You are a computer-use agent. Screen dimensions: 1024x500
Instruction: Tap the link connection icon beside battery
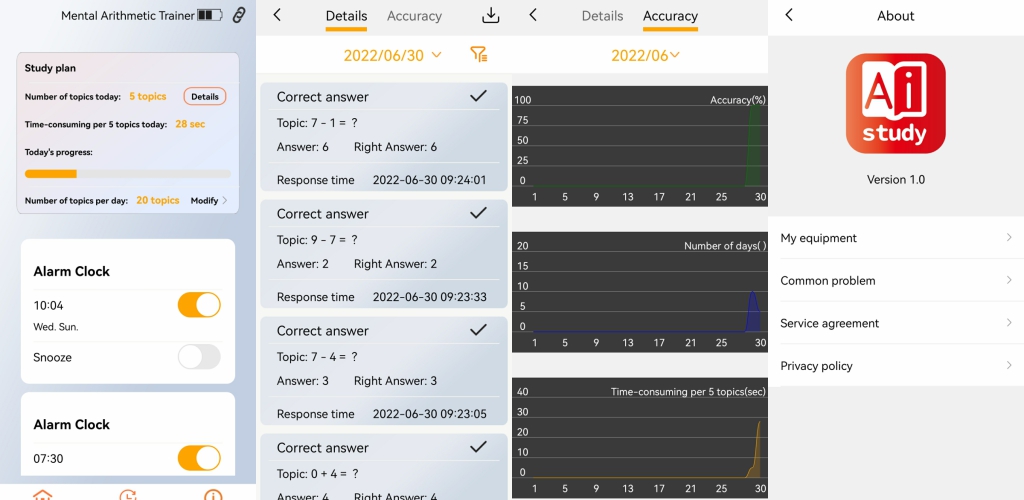(x=239, y=15)
